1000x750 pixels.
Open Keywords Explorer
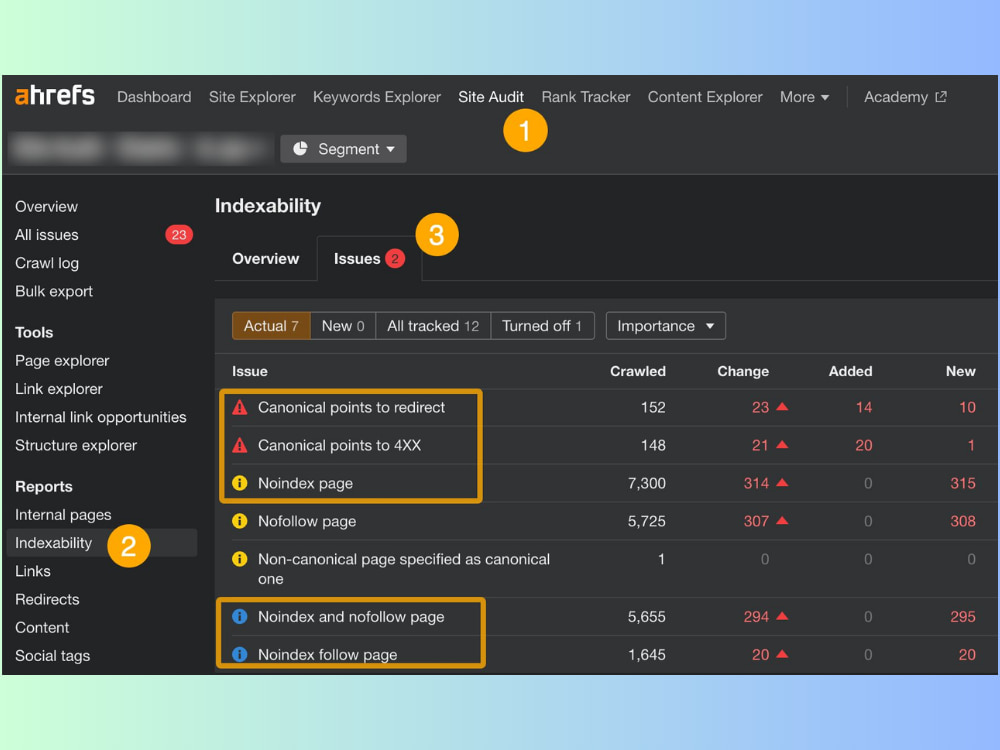tap(377, 97)
